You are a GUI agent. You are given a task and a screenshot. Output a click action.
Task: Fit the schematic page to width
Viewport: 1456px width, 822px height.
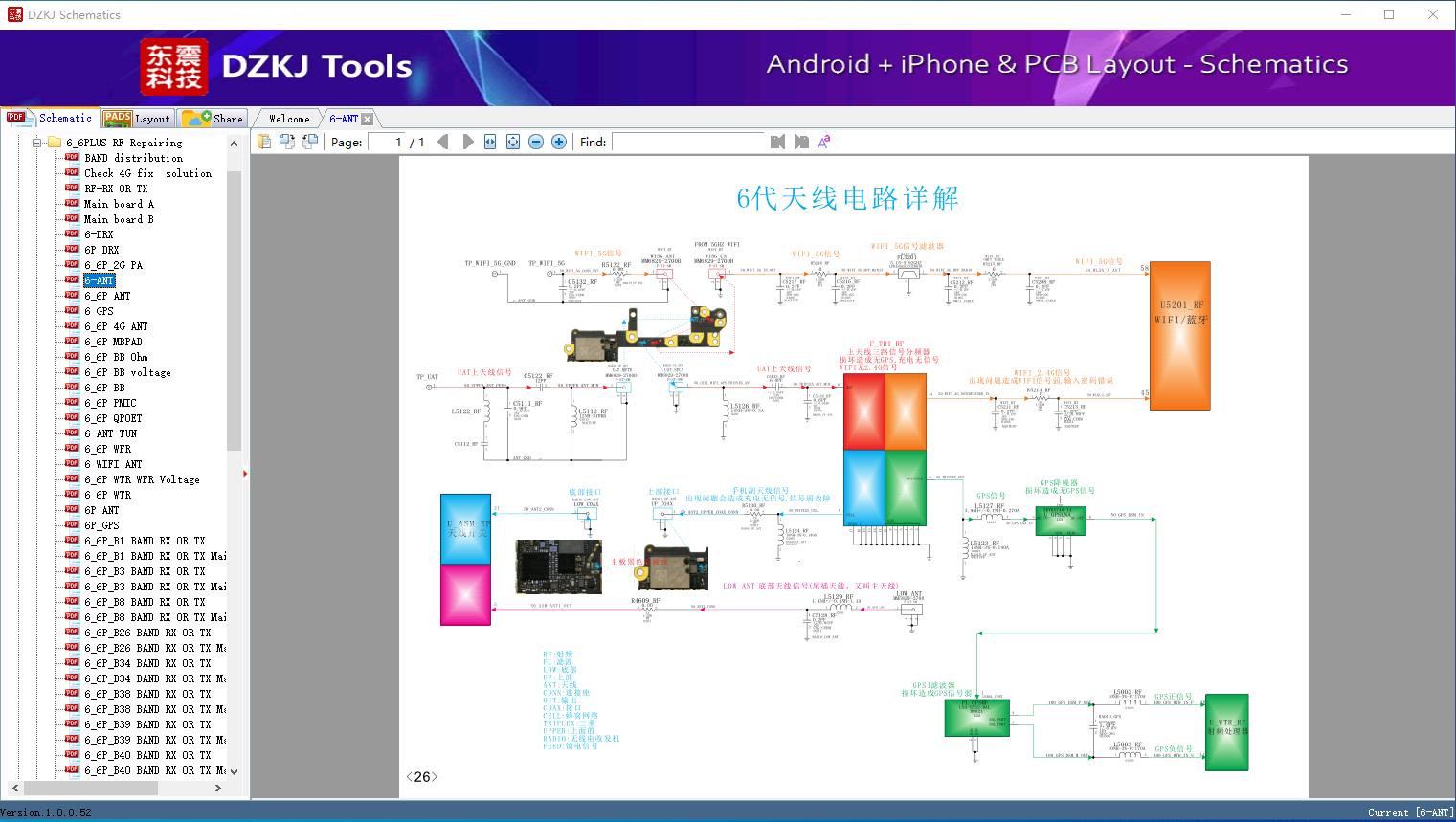pos(490,142)
